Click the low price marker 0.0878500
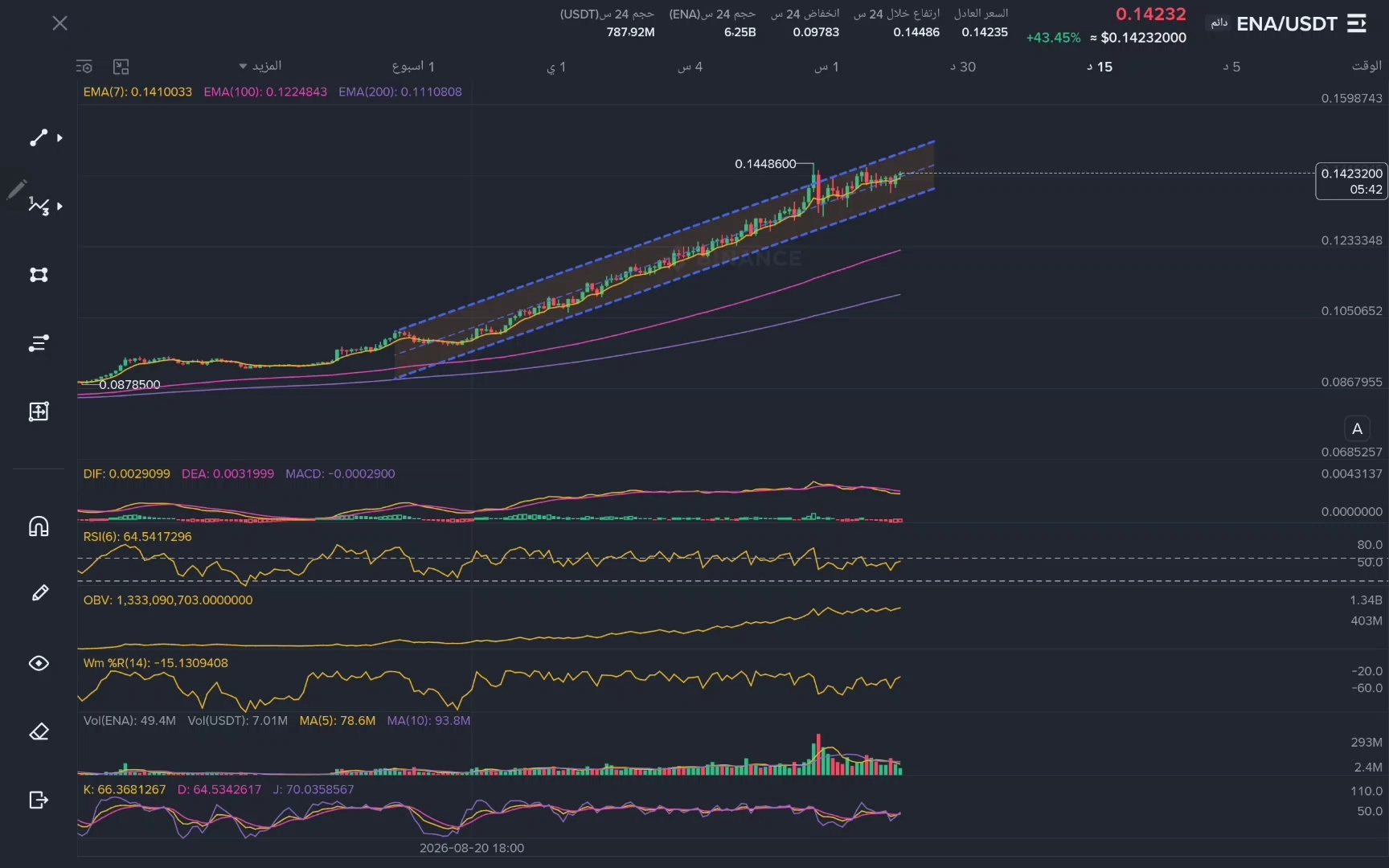 pyautogui.click(x=129, y=384)
